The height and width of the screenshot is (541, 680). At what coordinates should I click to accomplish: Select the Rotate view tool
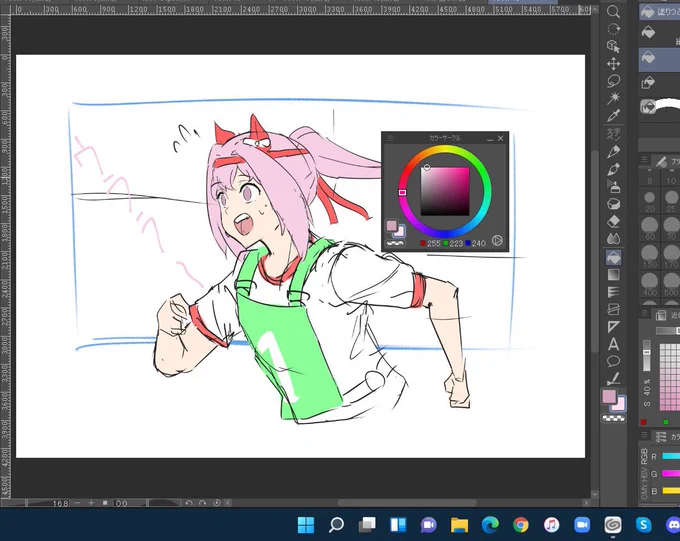[613, 29]
